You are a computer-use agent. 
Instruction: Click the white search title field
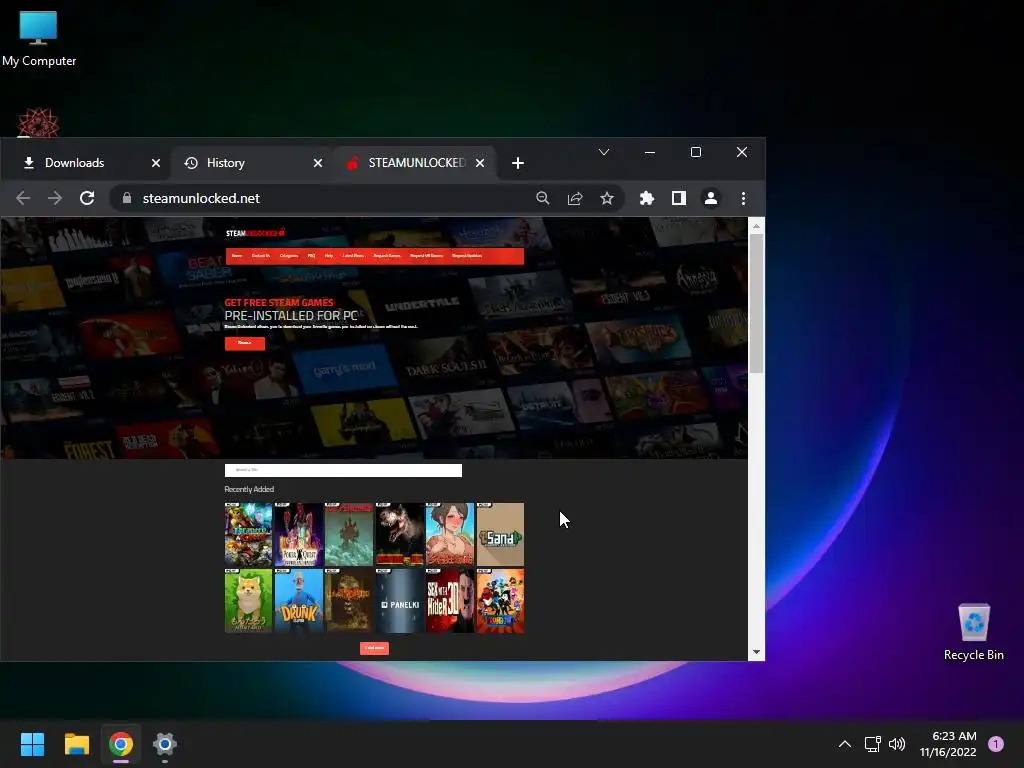tap(343, 470)
